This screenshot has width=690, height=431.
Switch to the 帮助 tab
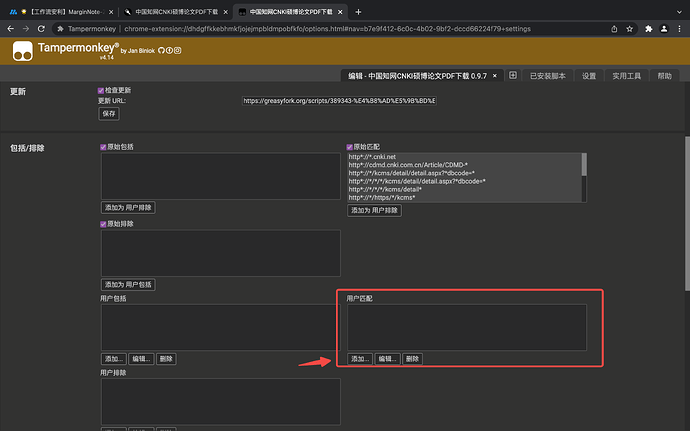(x=664, y=76)
